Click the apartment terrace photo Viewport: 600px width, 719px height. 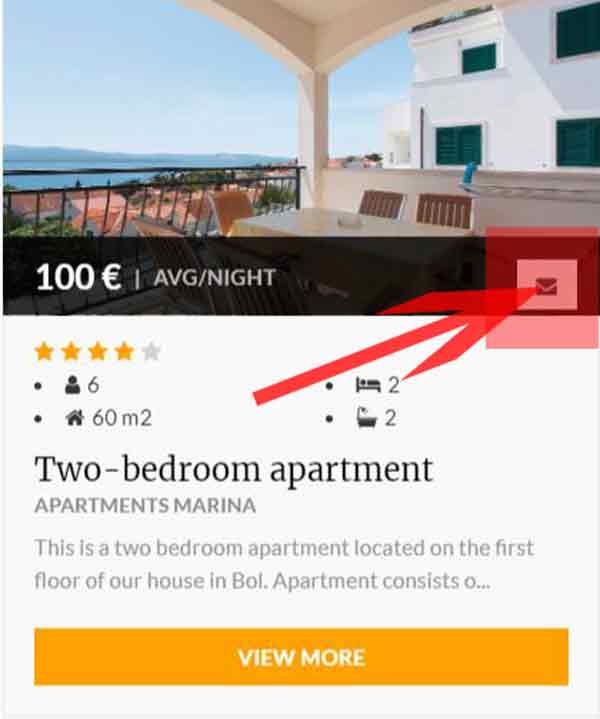(x=301, y=118)
